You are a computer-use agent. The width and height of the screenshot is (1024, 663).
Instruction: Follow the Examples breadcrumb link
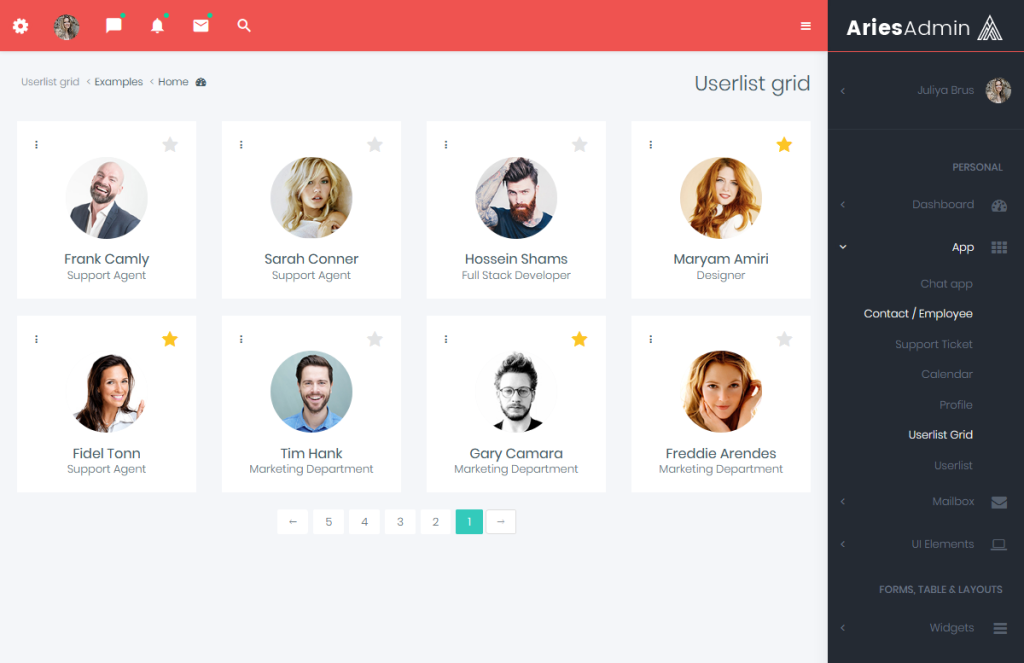[x=118, y=82]
